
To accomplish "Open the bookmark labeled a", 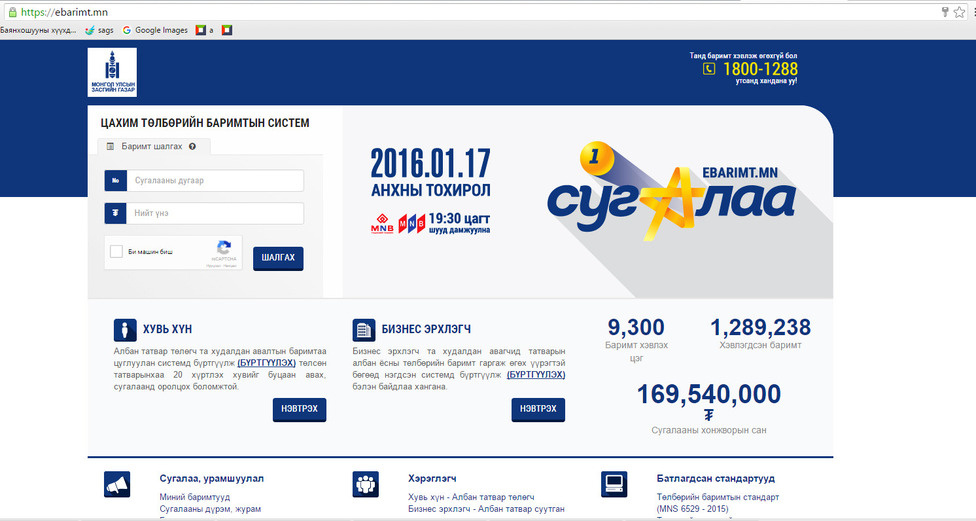I will [205, 30].
